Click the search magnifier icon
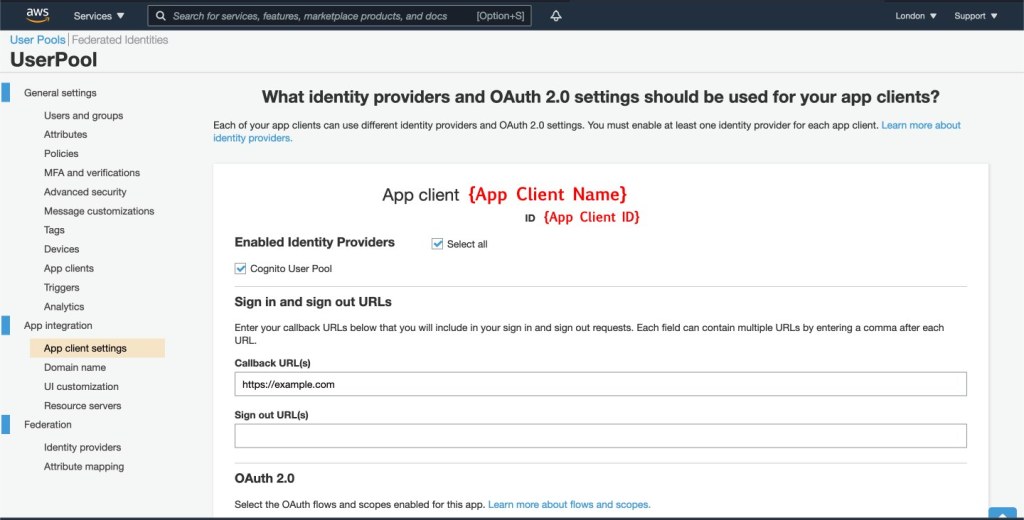 click(x=160, y=16)
